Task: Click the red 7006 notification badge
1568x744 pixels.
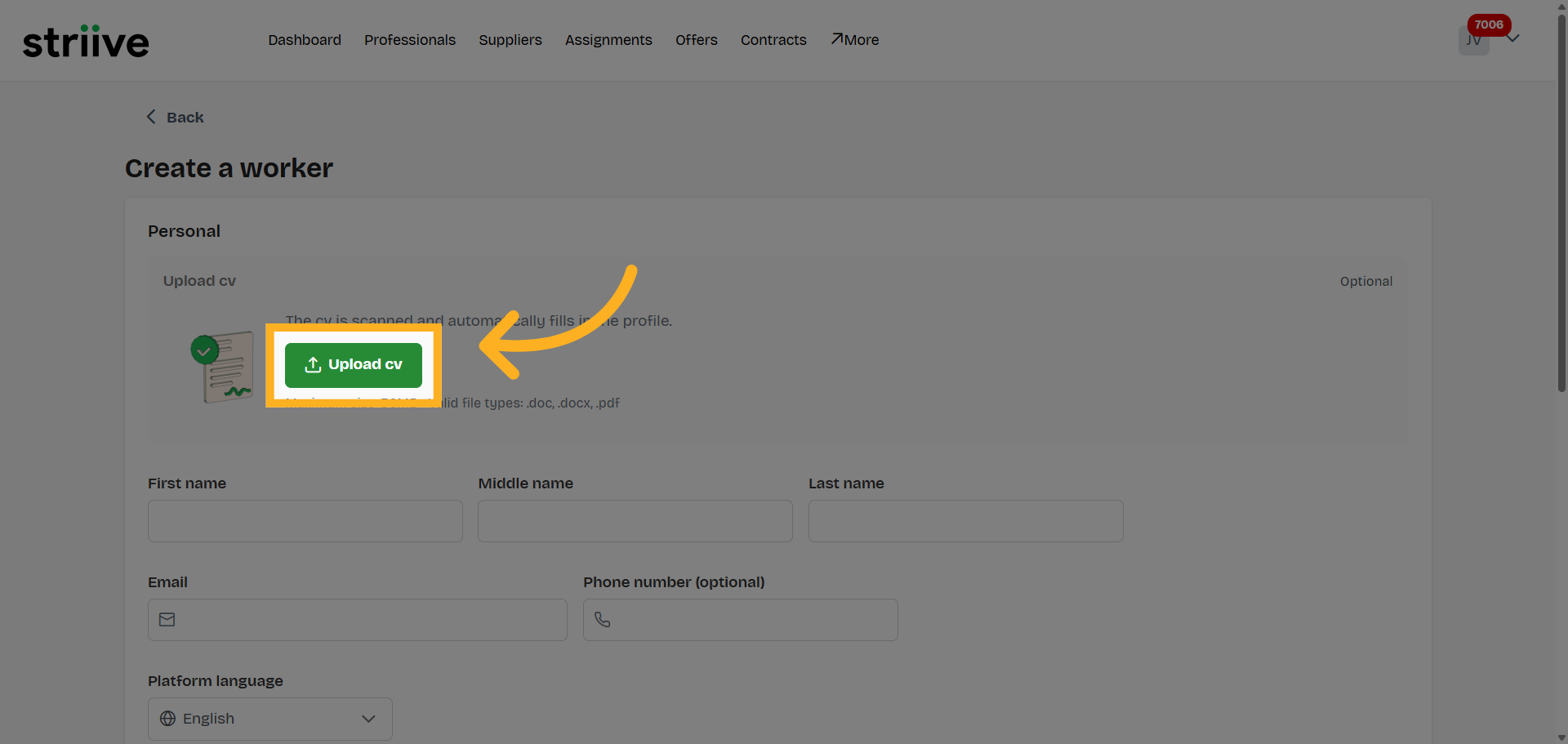Action: (1489, 25)
